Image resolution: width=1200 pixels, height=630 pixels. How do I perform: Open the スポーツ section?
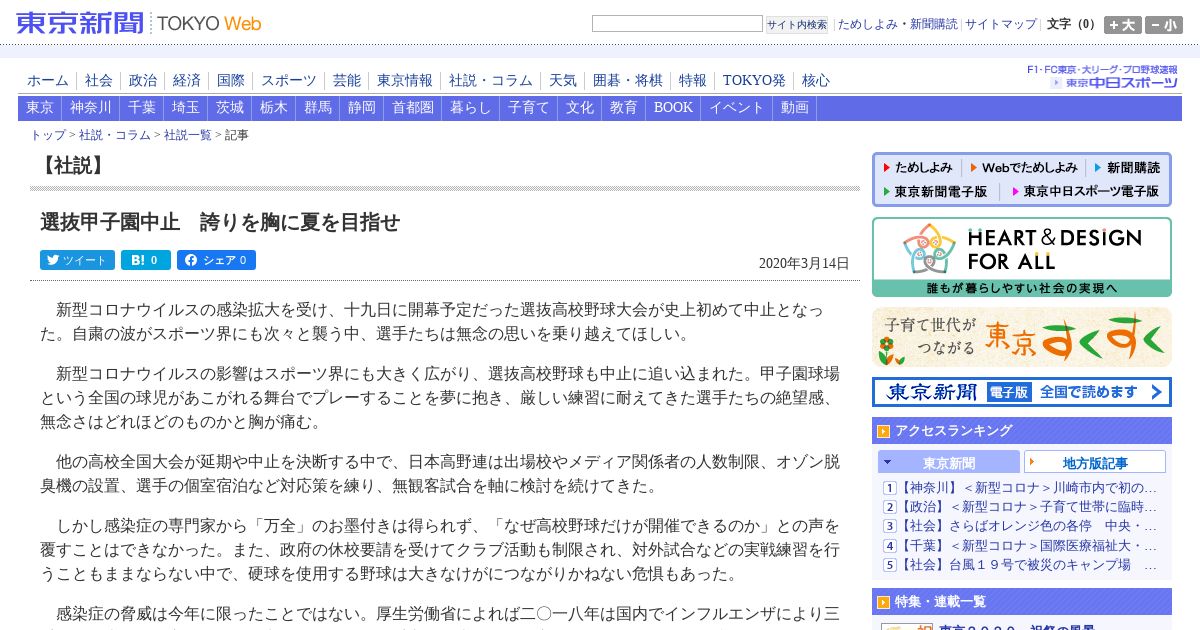pyautogui.click(x=289, y=81)
